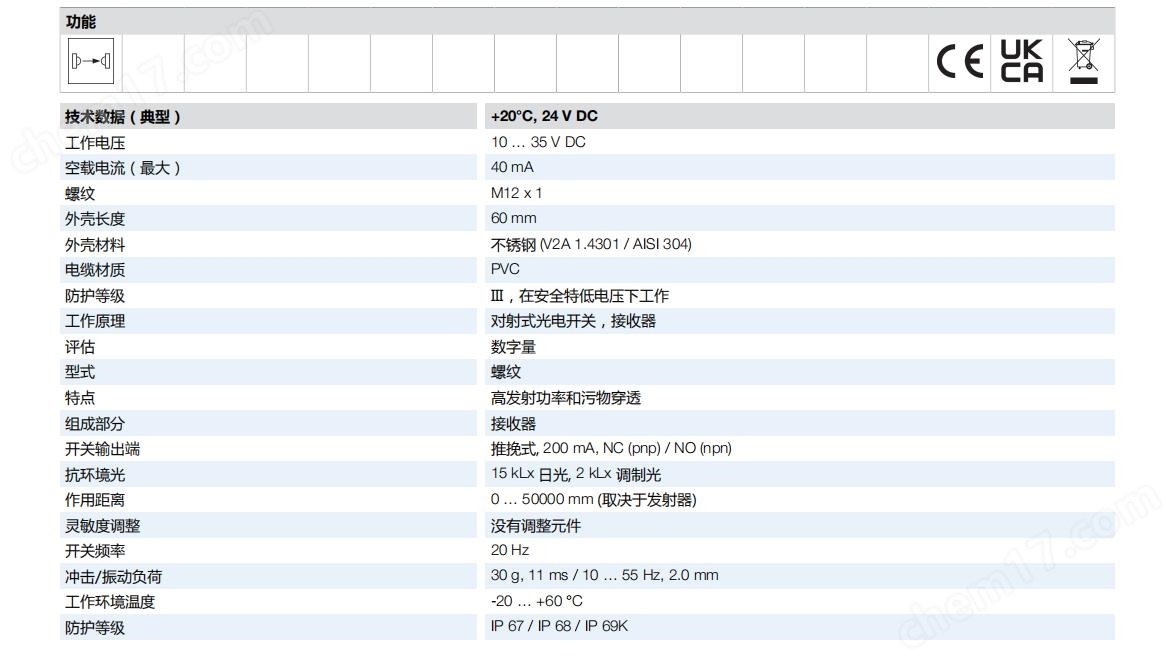Select the value III，在安全特低电压下工作
1174x660 pixels.
(x=580, y=296)
